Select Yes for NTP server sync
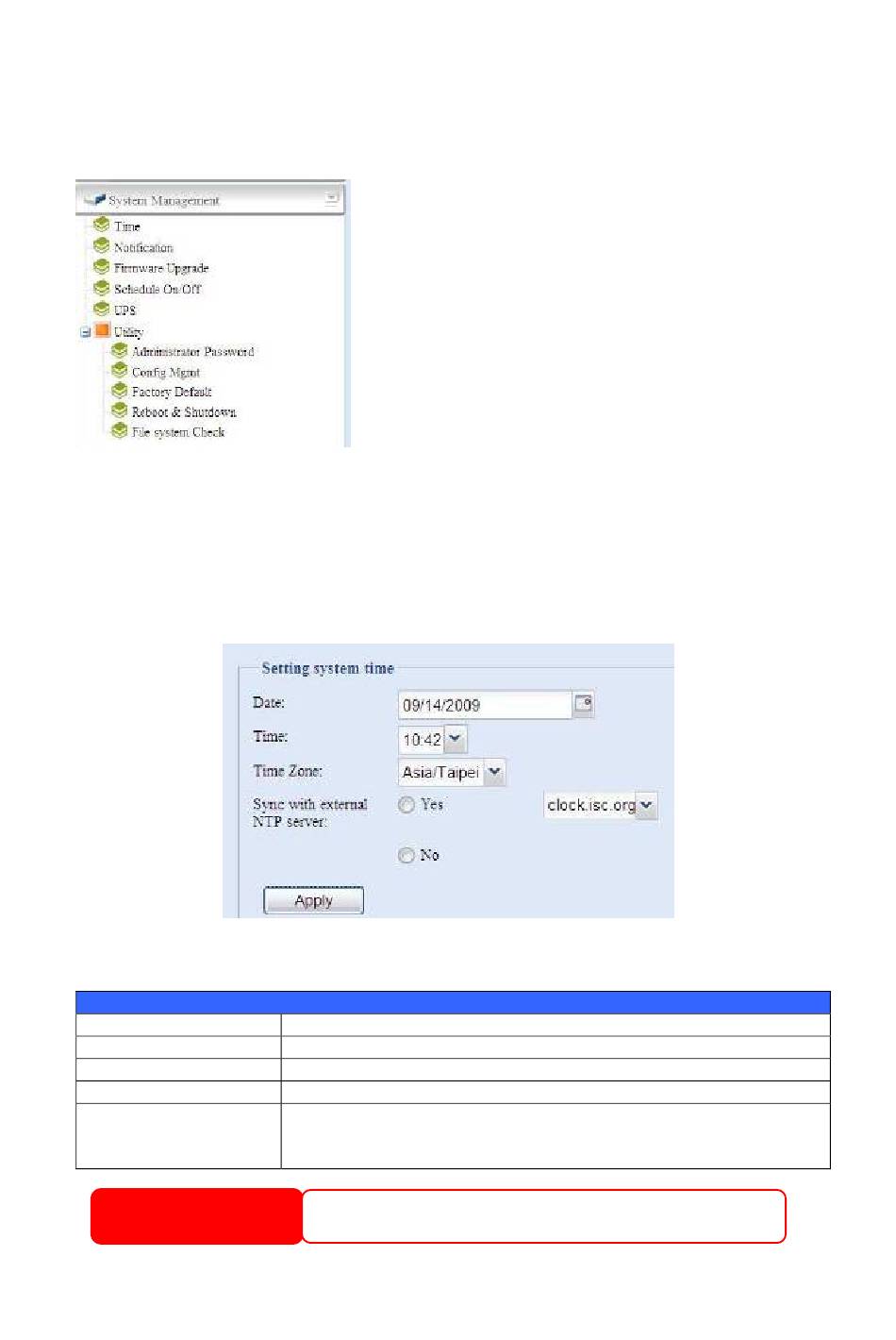Viewport: 896px width, 1340px height. click(407, 805)
